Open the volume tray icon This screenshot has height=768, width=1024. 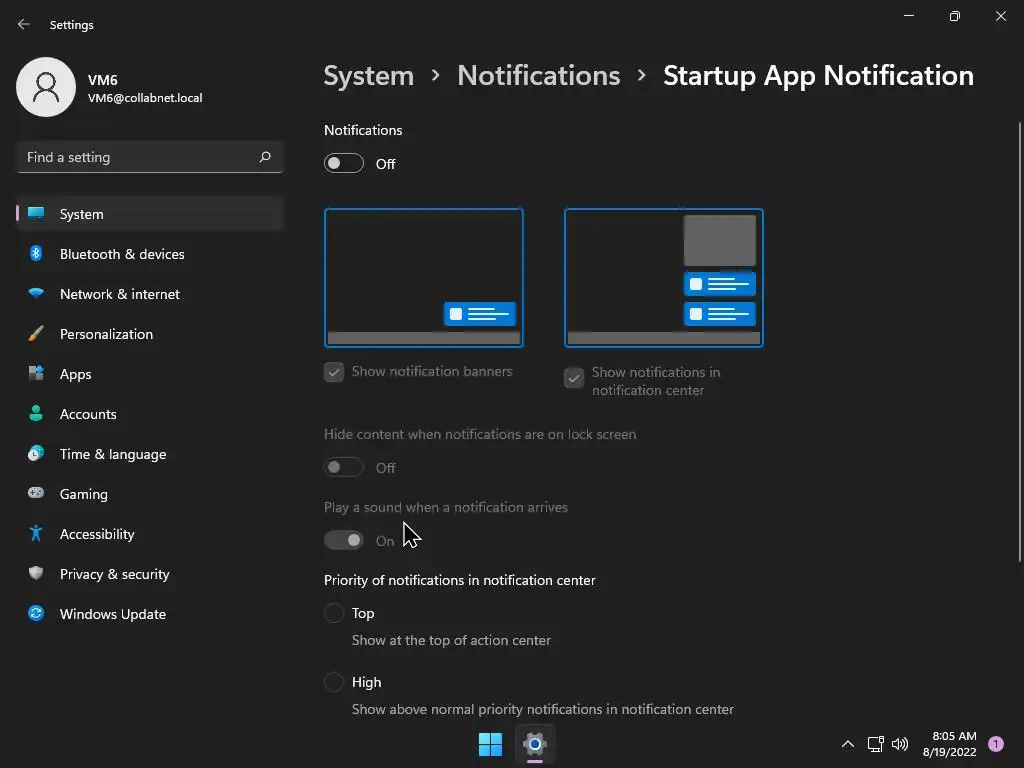900,744
